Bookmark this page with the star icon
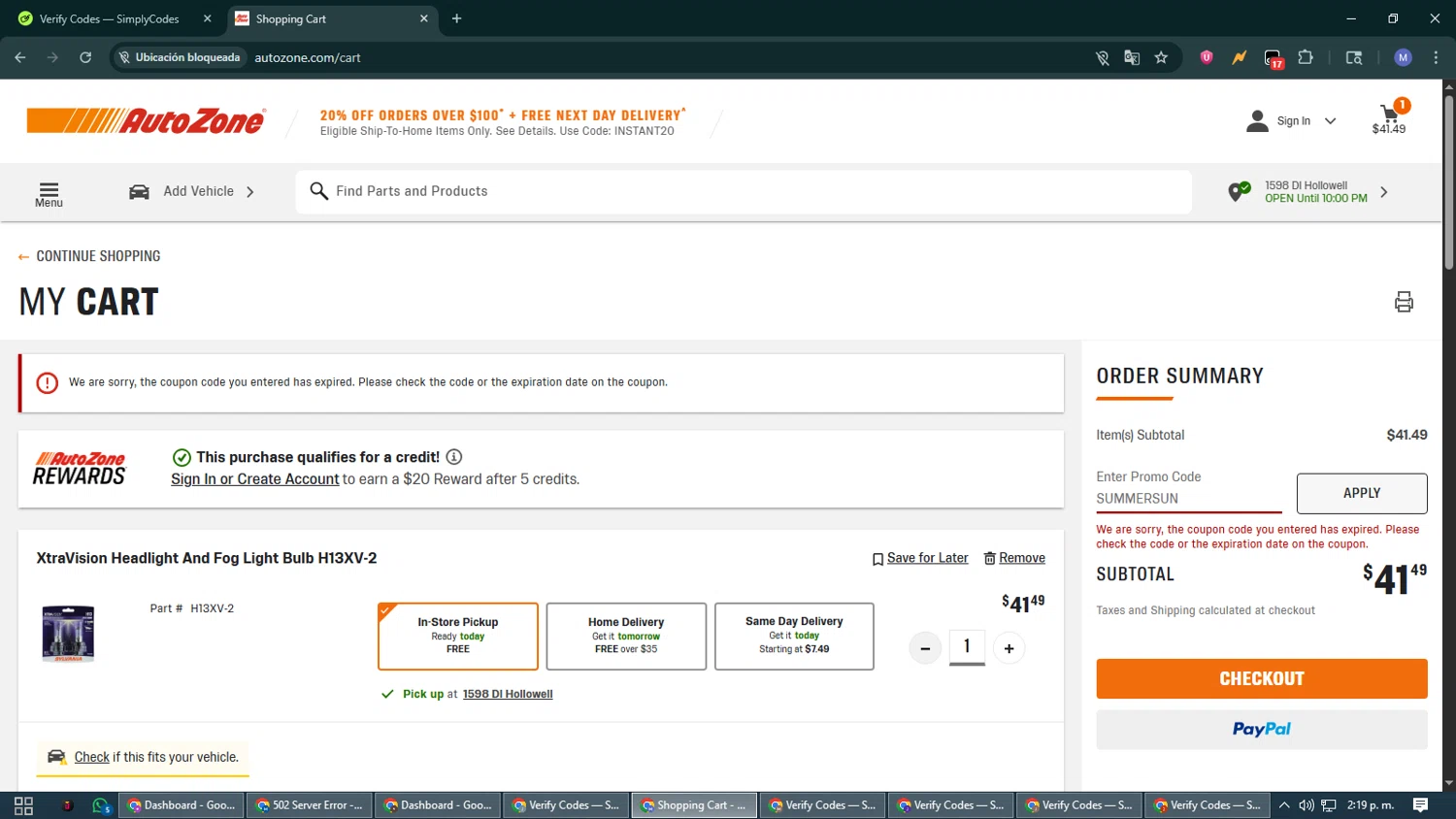 coord(1161,58)
